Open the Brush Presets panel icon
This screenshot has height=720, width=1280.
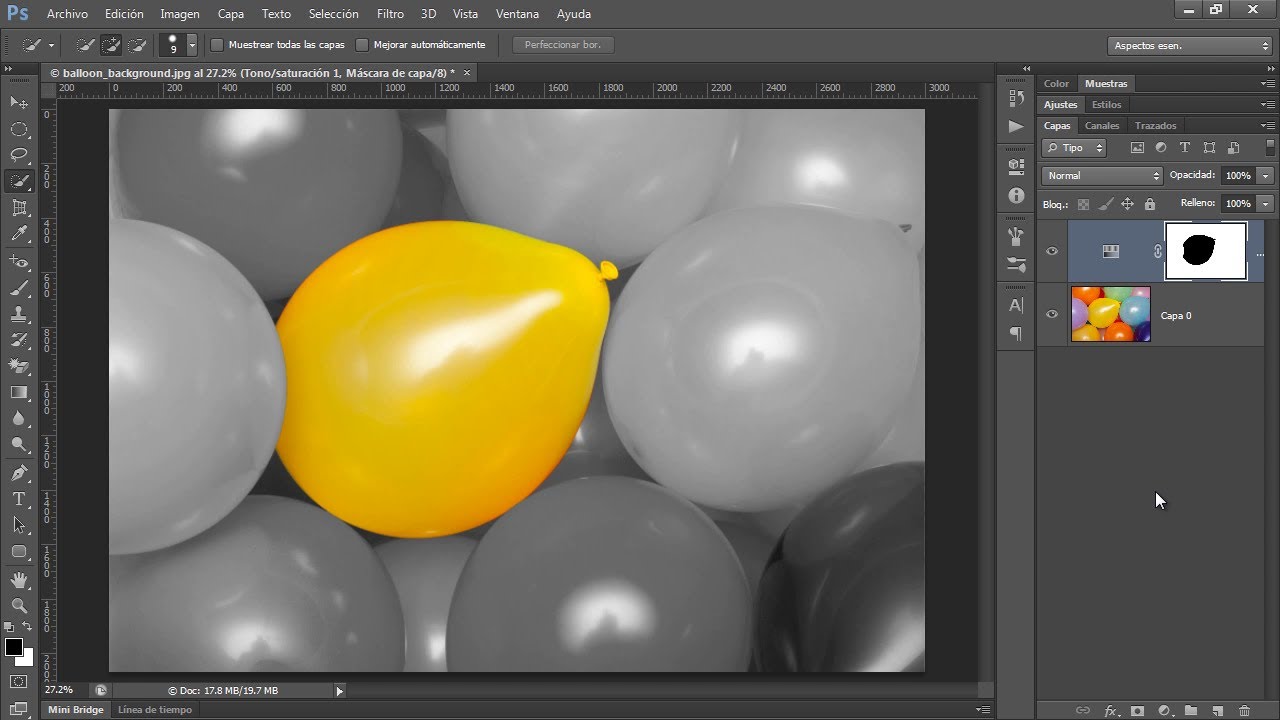(x=1016, y=265)
